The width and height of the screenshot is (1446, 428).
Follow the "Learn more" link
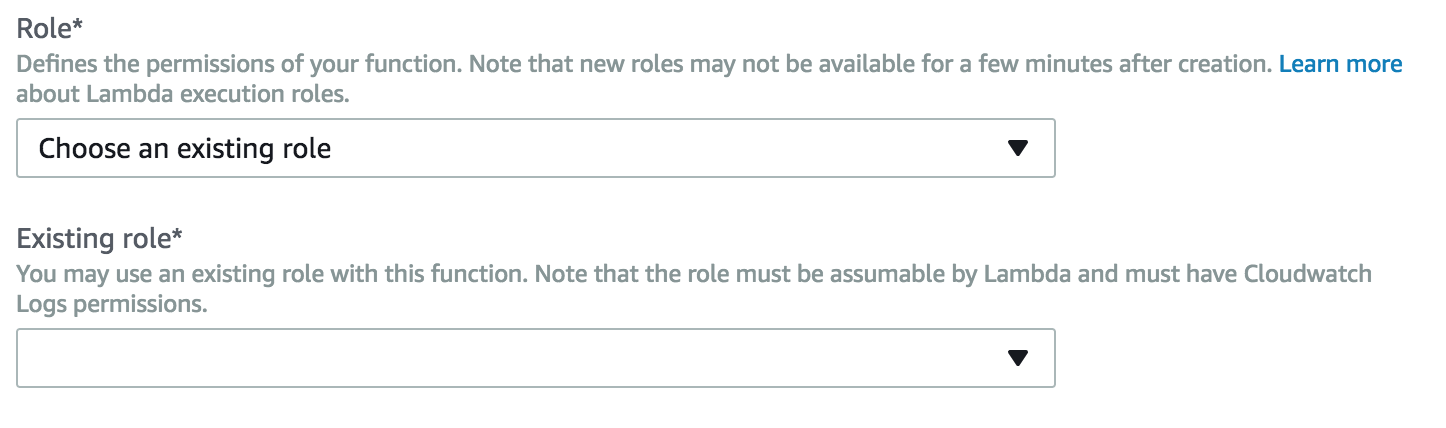tap(1340, 65)
